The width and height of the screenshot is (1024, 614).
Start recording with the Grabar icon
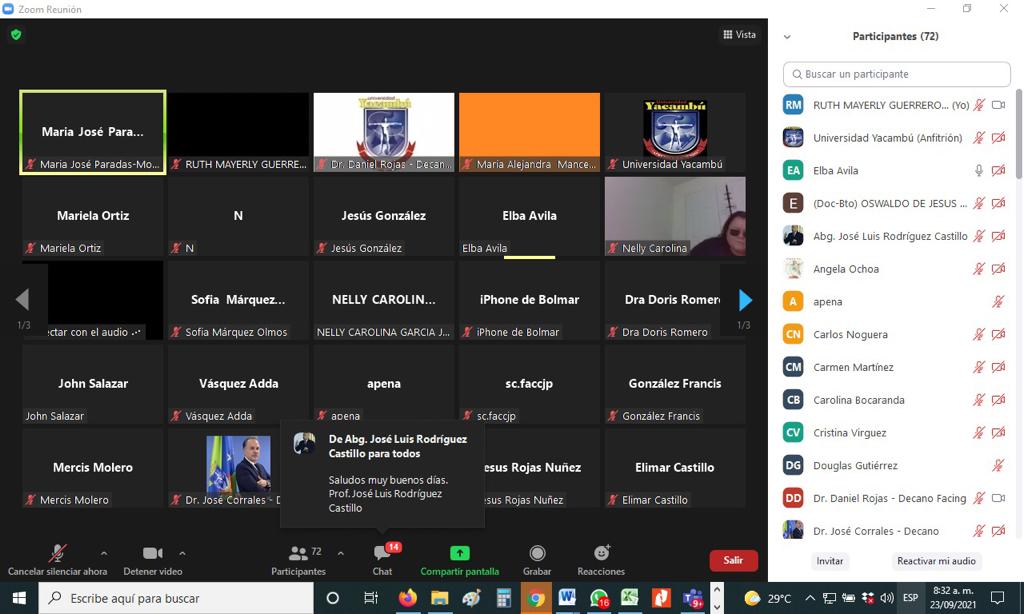click(537, 554)
